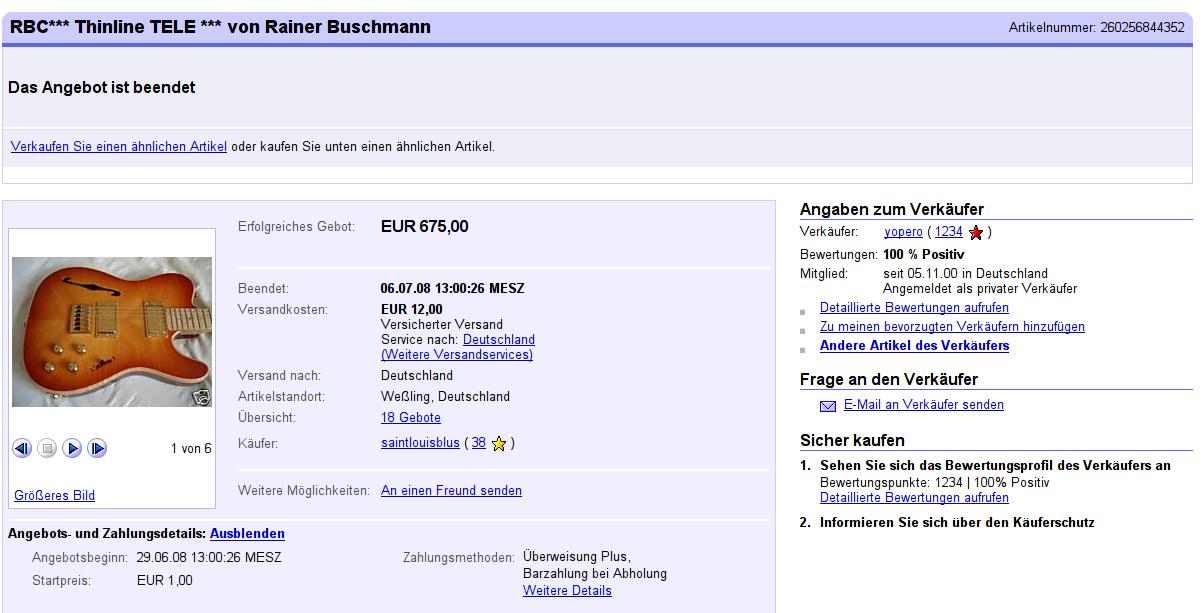The height and width of the screenshot is (613, 1203).
Task: Click 'Angaben zum Verkäufer' heading
Action: tap(892, 210)
